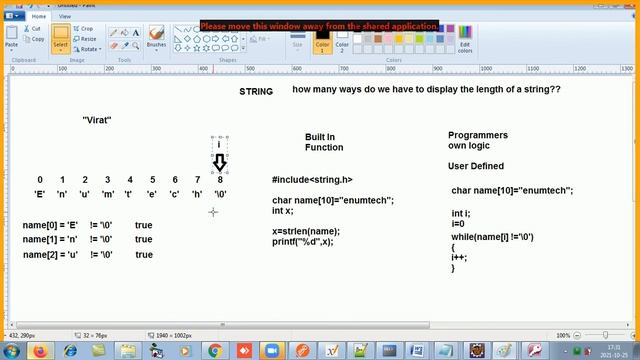Choose the left arrow shape
The image size is (640, 360).
point(225,39)
